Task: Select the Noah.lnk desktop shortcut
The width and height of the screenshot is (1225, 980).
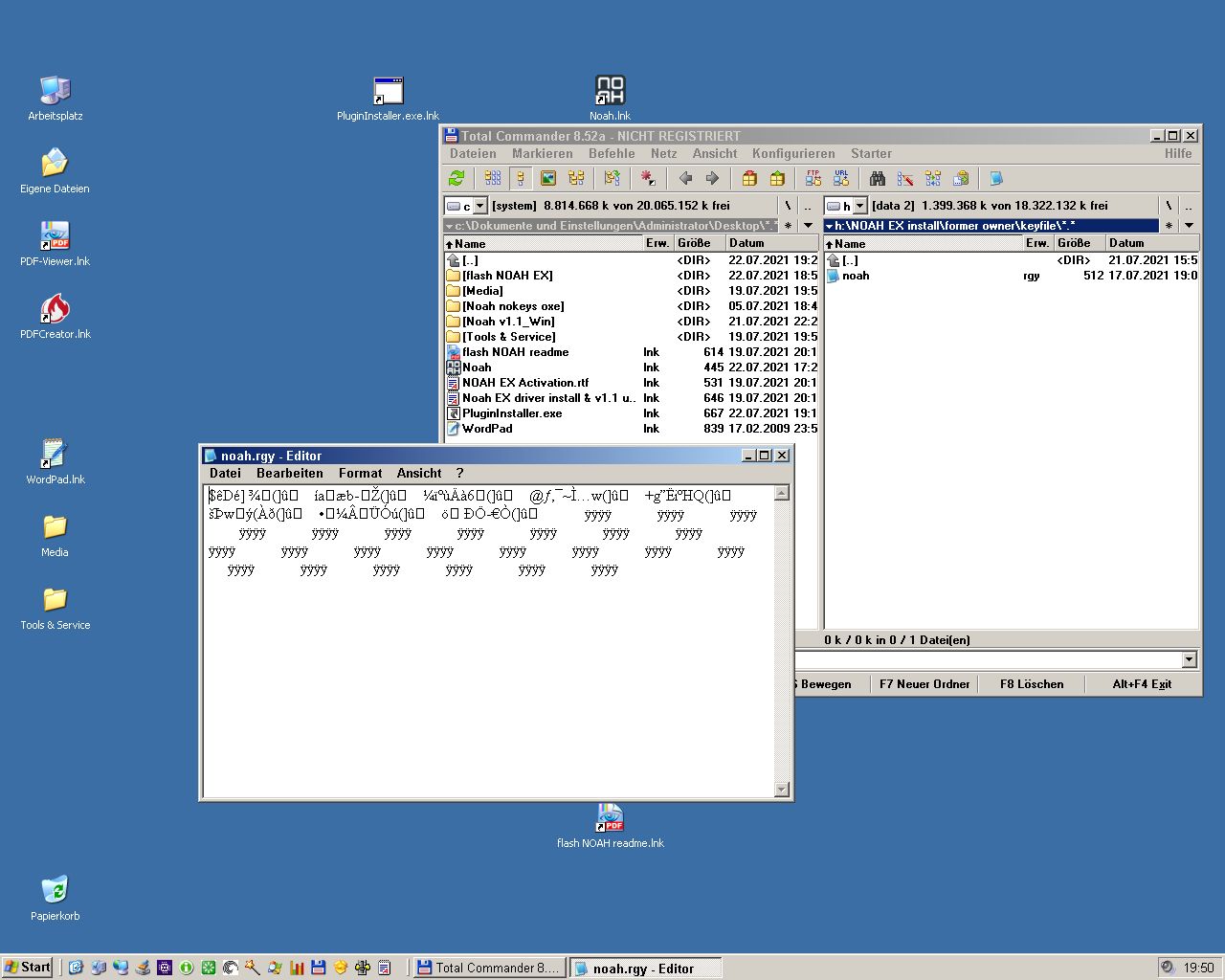Action: pos(610,99)
